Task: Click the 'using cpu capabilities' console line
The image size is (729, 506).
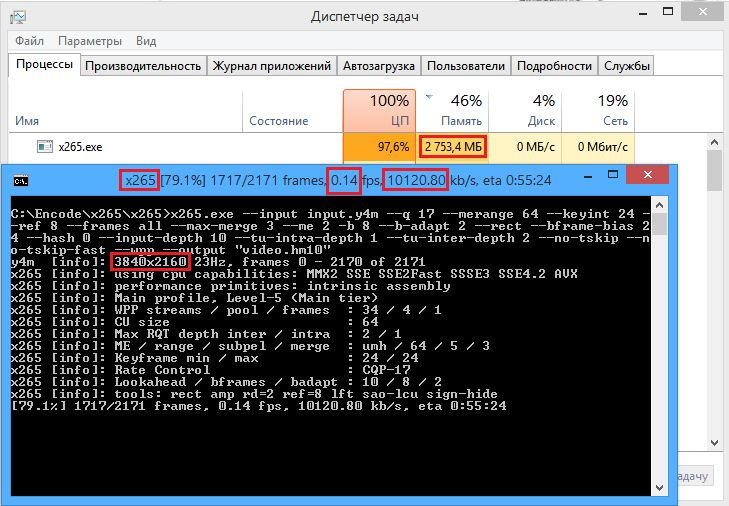Action: coord(294,274)
